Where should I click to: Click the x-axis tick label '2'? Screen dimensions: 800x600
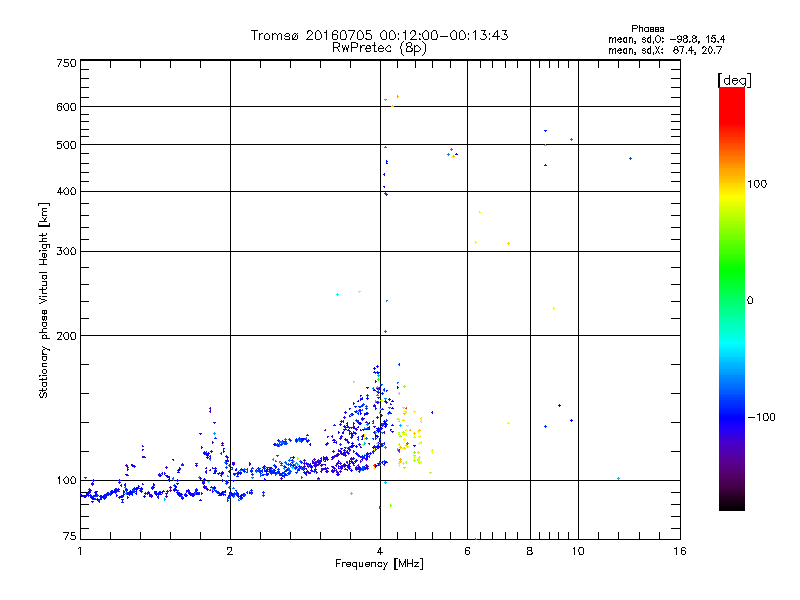pos(230,551)
